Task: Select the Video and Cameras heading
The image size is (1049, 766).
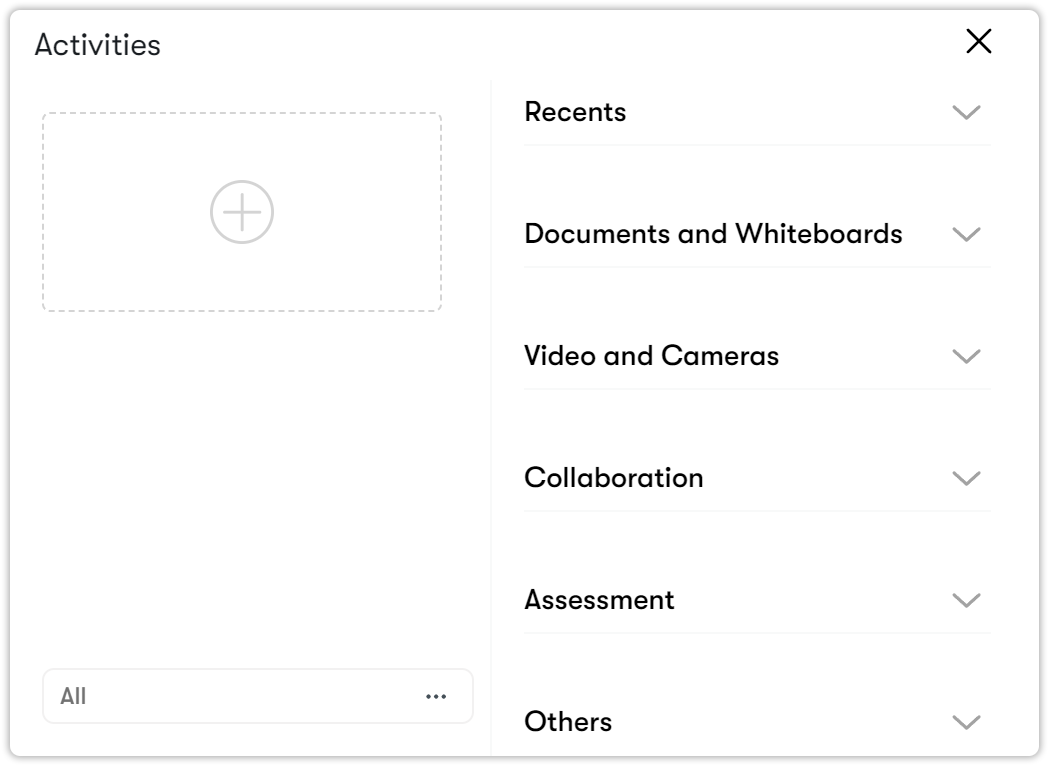Action: pos(651,356)
